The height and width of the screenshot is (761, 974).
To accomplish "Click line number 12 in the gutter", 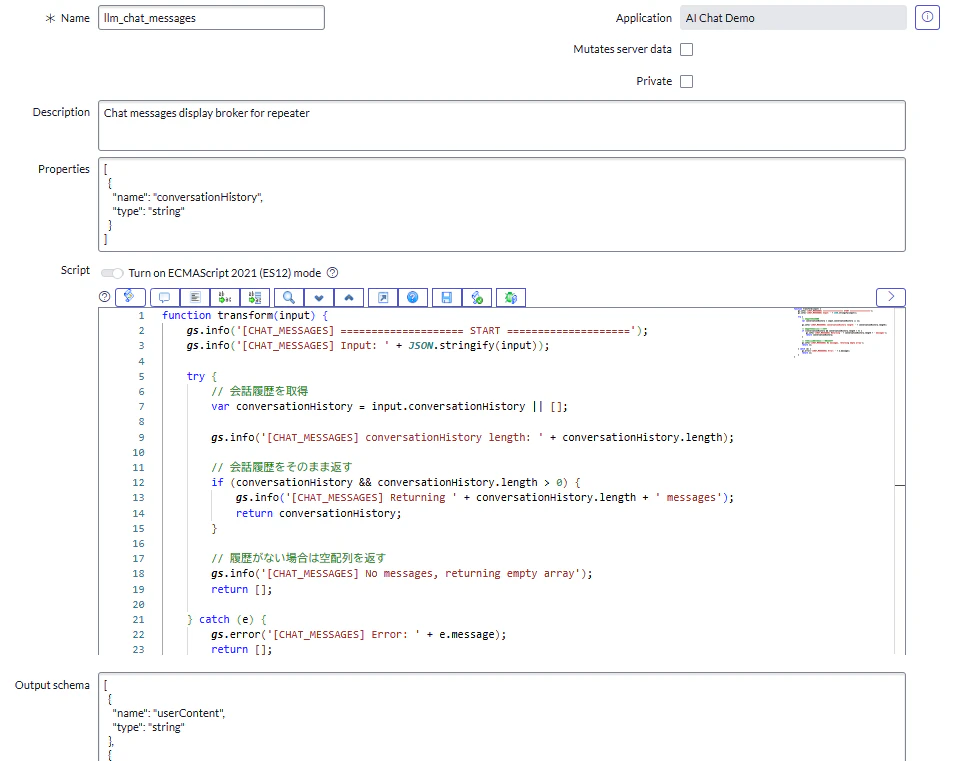I will click(x=138, y=483).
